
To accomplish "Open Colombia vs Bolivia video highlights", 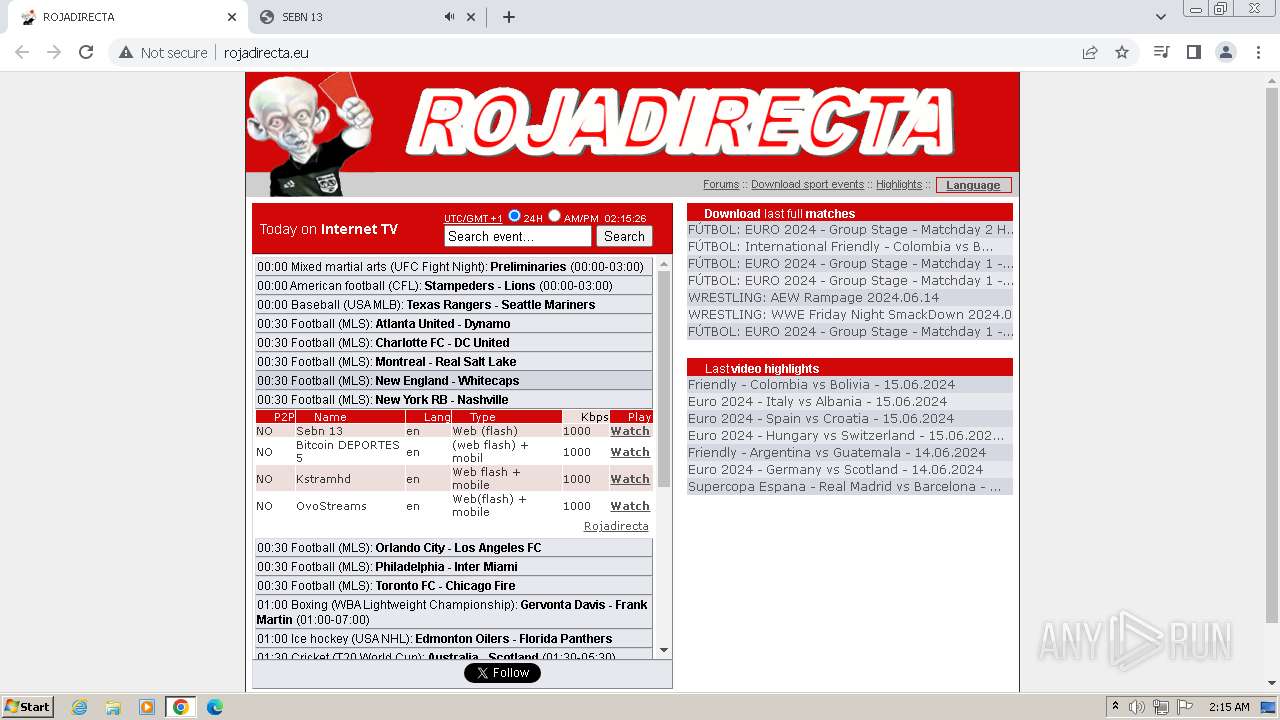I will point(821,385).
